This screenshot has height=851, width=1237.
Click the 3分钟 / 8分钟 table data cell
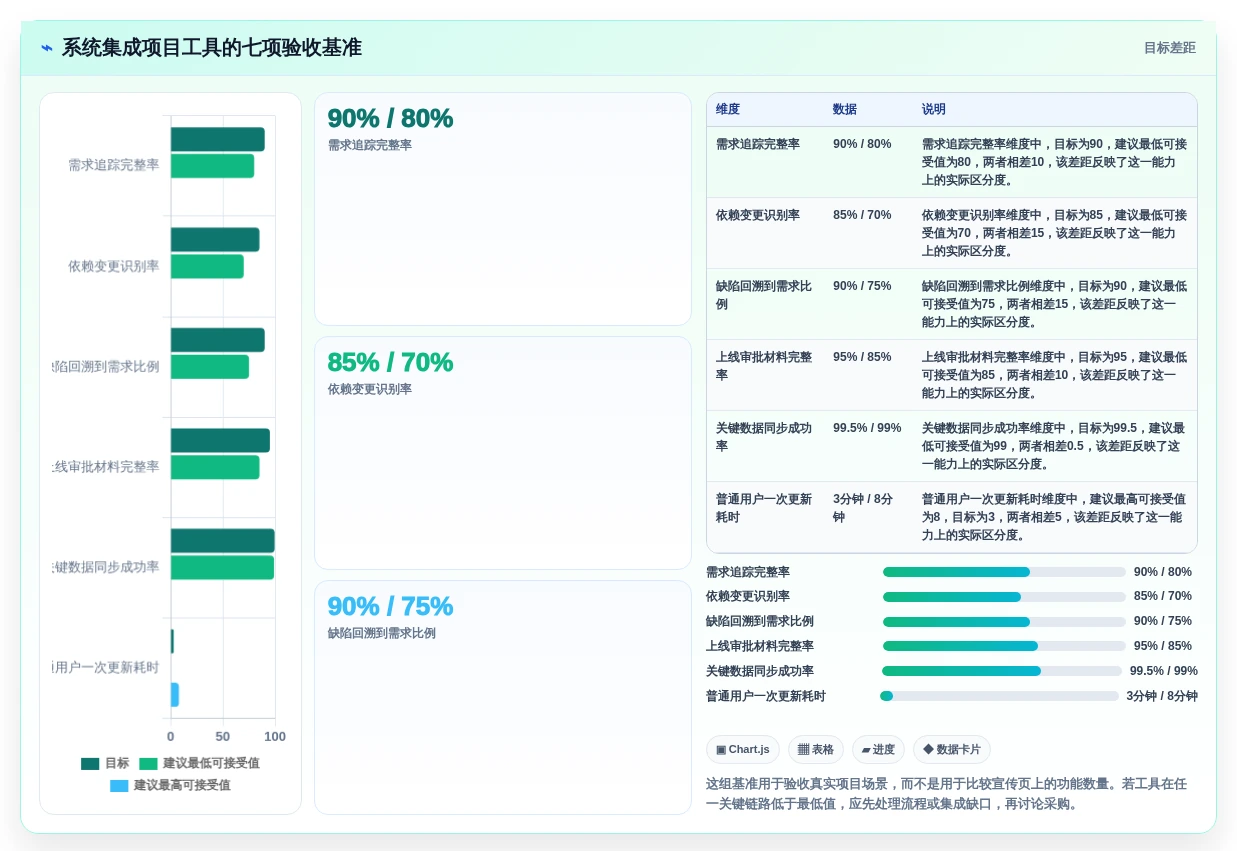point(863,508)
